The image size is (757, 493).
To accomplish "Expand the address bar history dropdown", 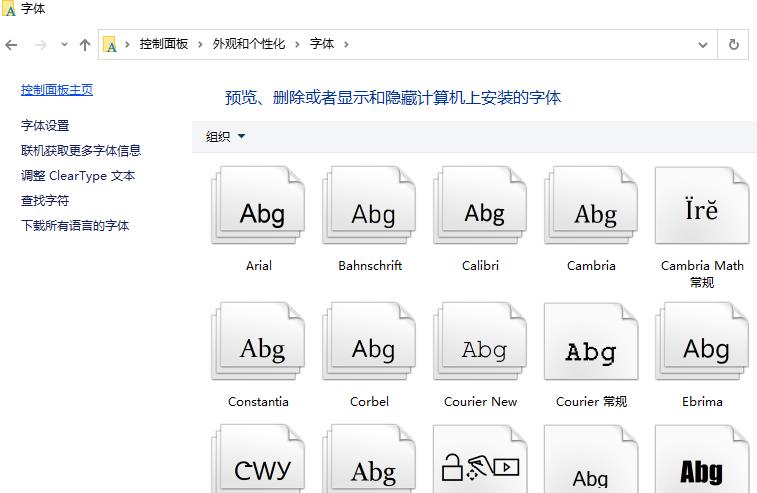I will pos(703,45).
